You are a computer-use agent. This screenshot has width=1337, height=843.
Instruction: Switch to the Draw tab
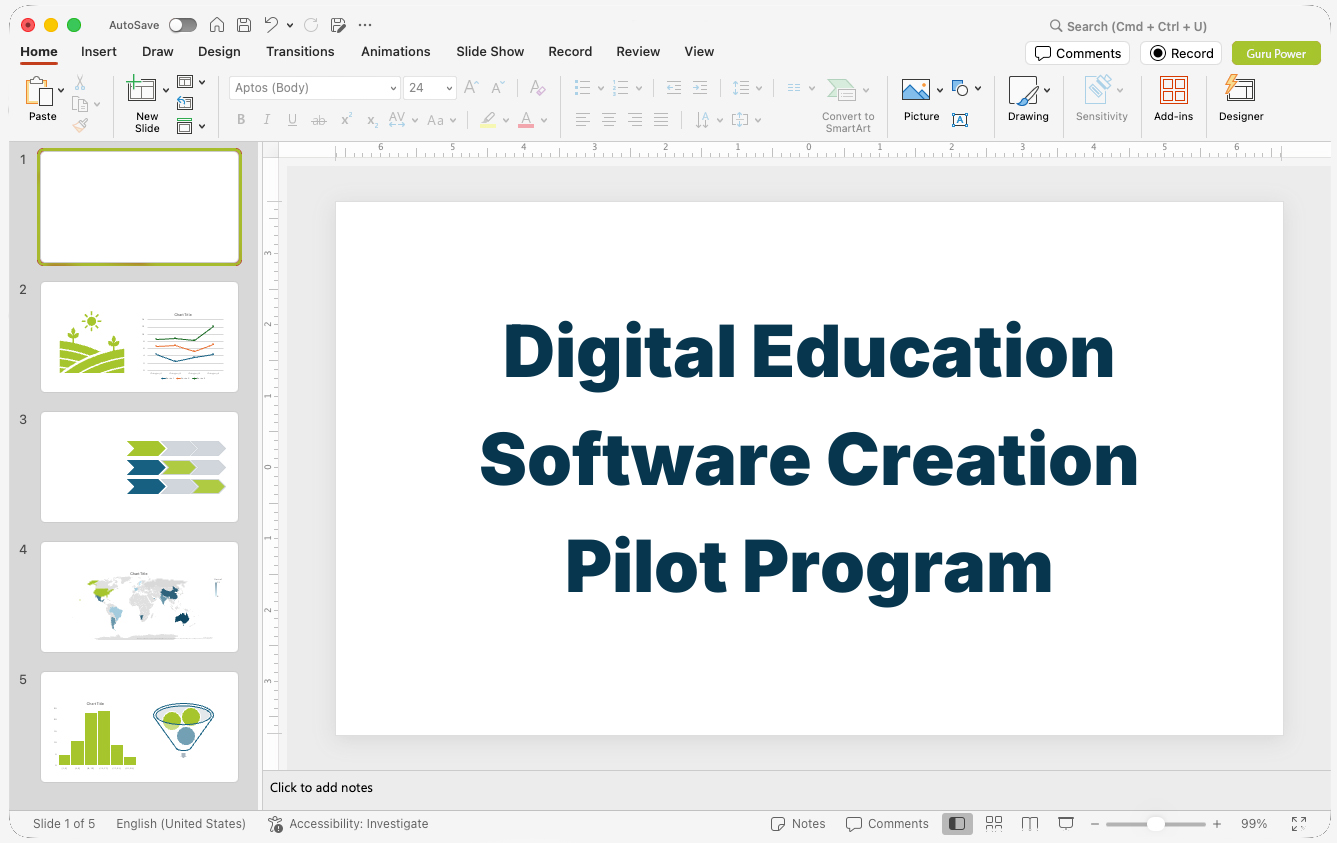tap(158, 51)
